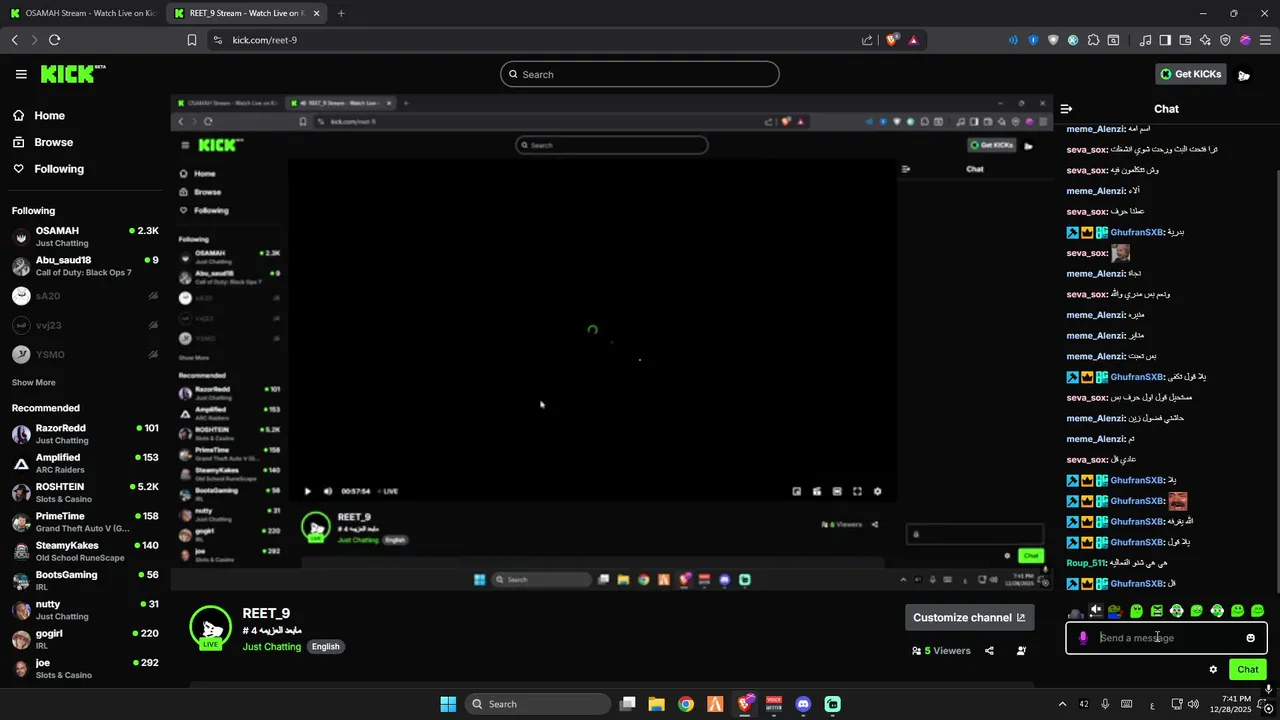Open the browser profile avatar icon
This screenshot has width=1280, height=720.
pyautogui.click(x=1245, y=40)
